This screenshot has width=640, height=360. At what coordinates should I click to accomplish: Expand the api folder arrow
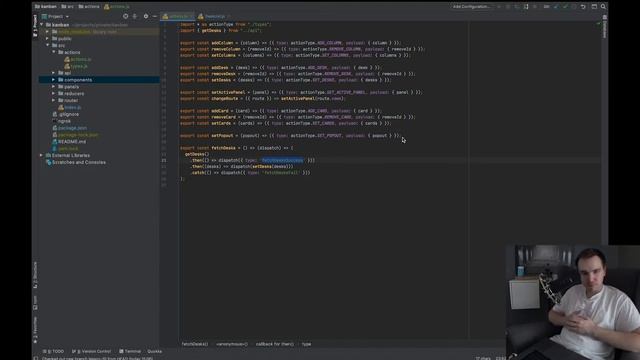click(x=53, y=73)
